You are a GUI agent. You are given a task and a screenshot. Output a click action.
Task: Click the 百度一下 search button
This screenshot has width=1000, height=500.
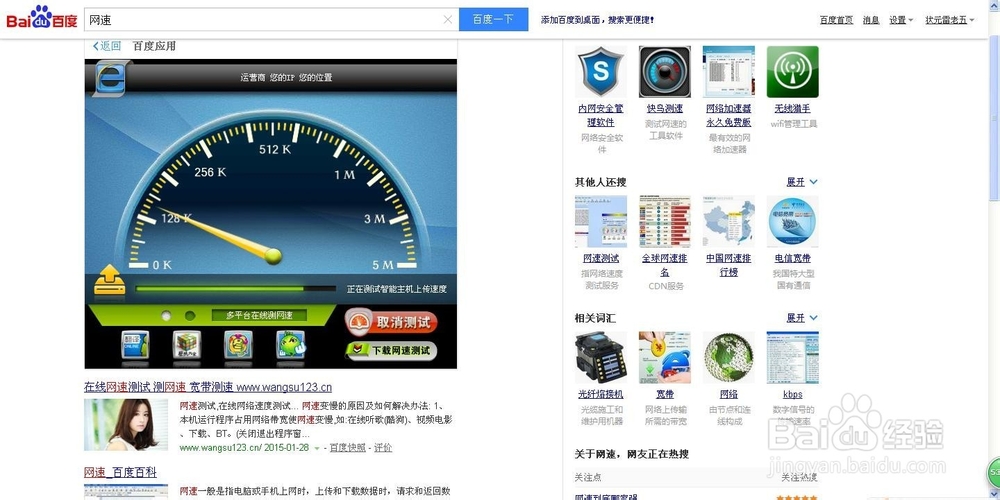493,20
